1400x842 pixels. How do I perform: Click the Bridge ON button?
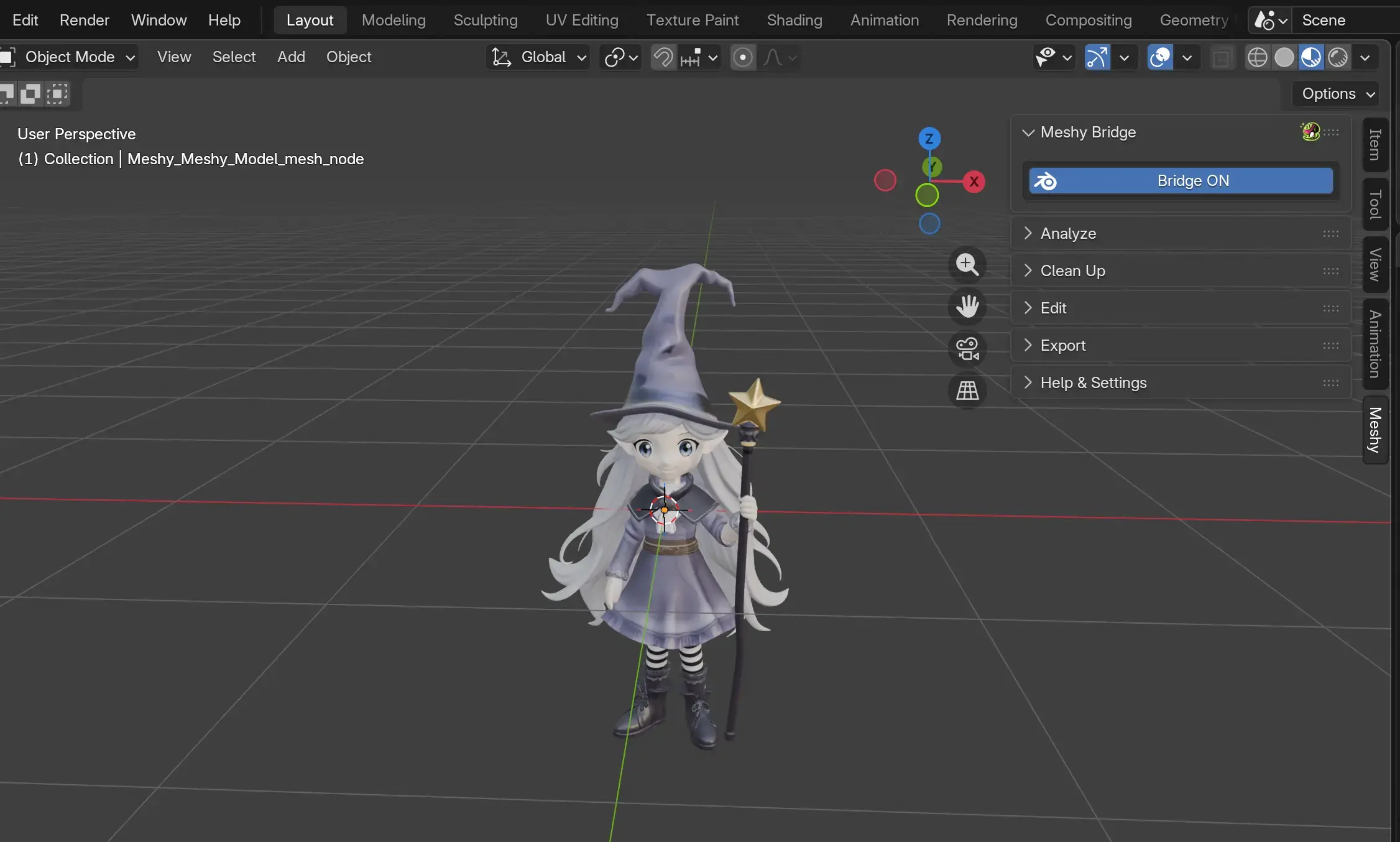click(x=1181, y=181)
